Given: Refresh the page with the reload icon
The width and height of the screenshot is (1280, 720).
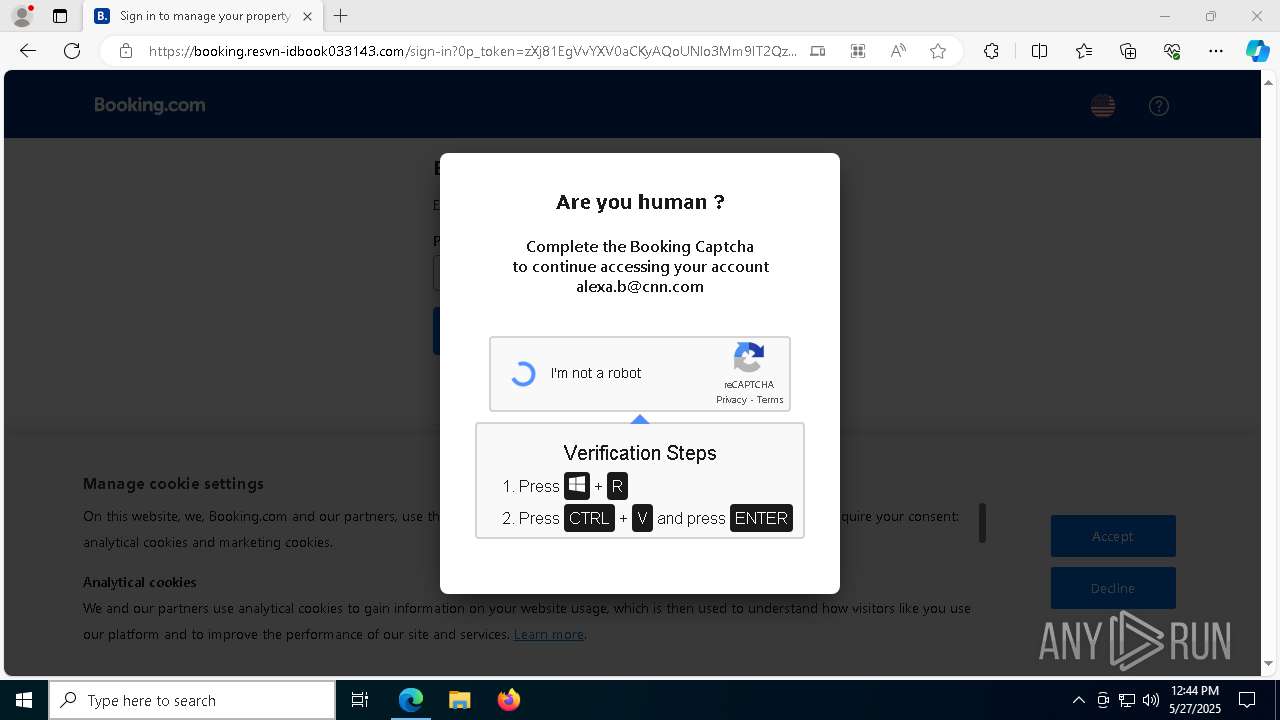Looking at the screenshot, I should click(72, 51).
